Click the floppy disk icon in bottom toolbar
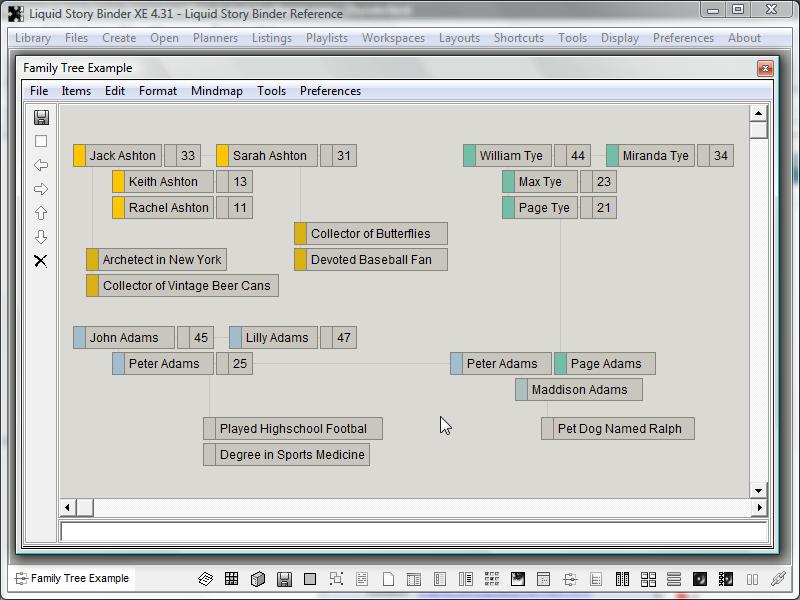 (284, 579)
